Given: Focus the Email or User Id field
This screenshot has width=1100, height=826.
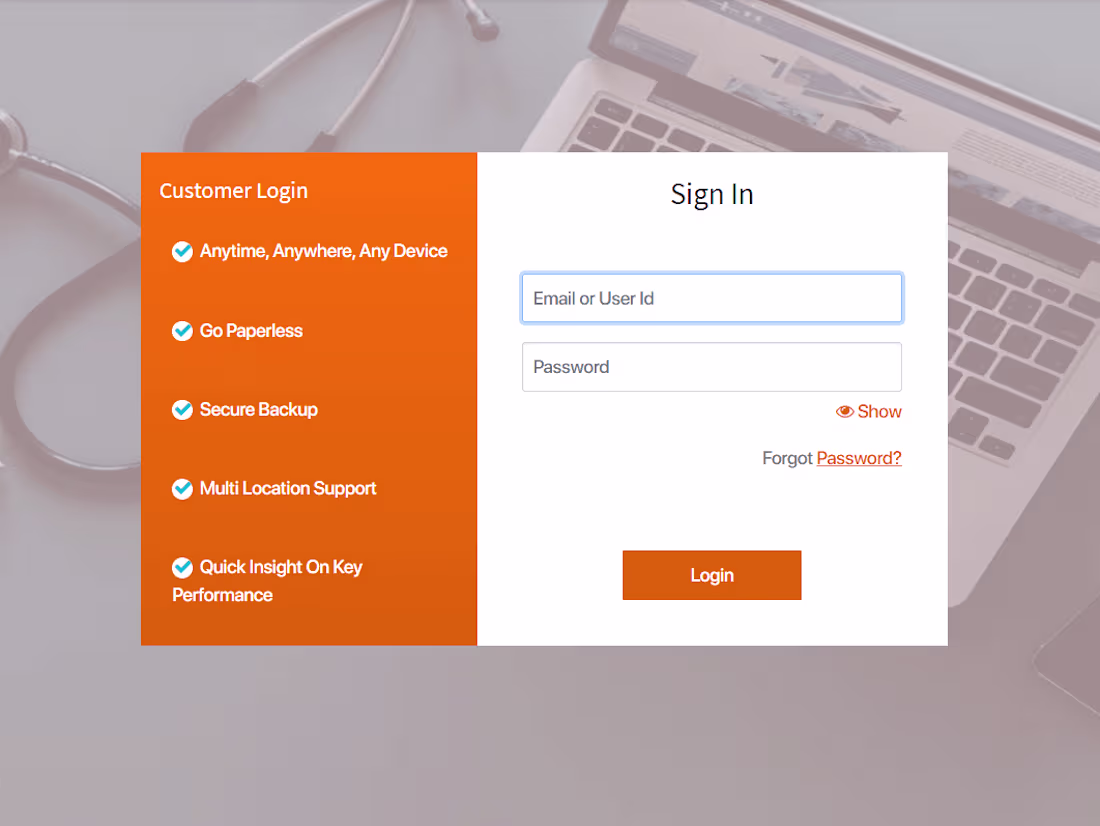Looking at the screenshot, I should click(711, 298).
